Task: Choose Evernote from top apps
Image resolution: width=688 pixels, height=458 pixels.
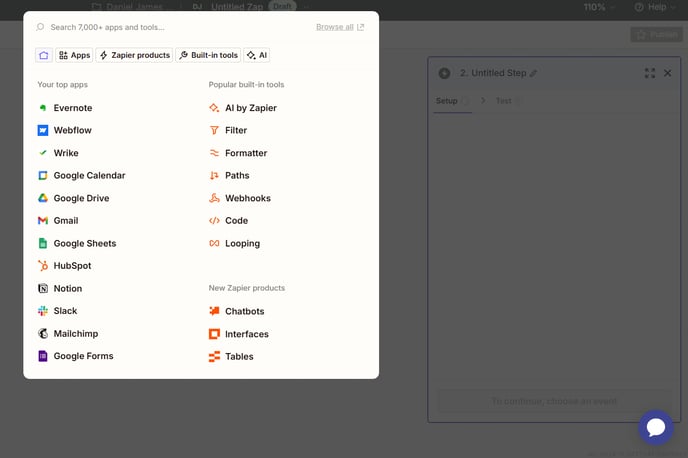Action: (x=73, y=108)
